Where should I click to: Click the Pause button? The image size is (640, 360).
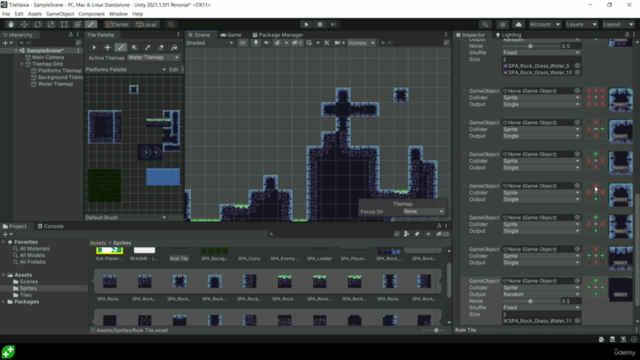click(320, 24)
